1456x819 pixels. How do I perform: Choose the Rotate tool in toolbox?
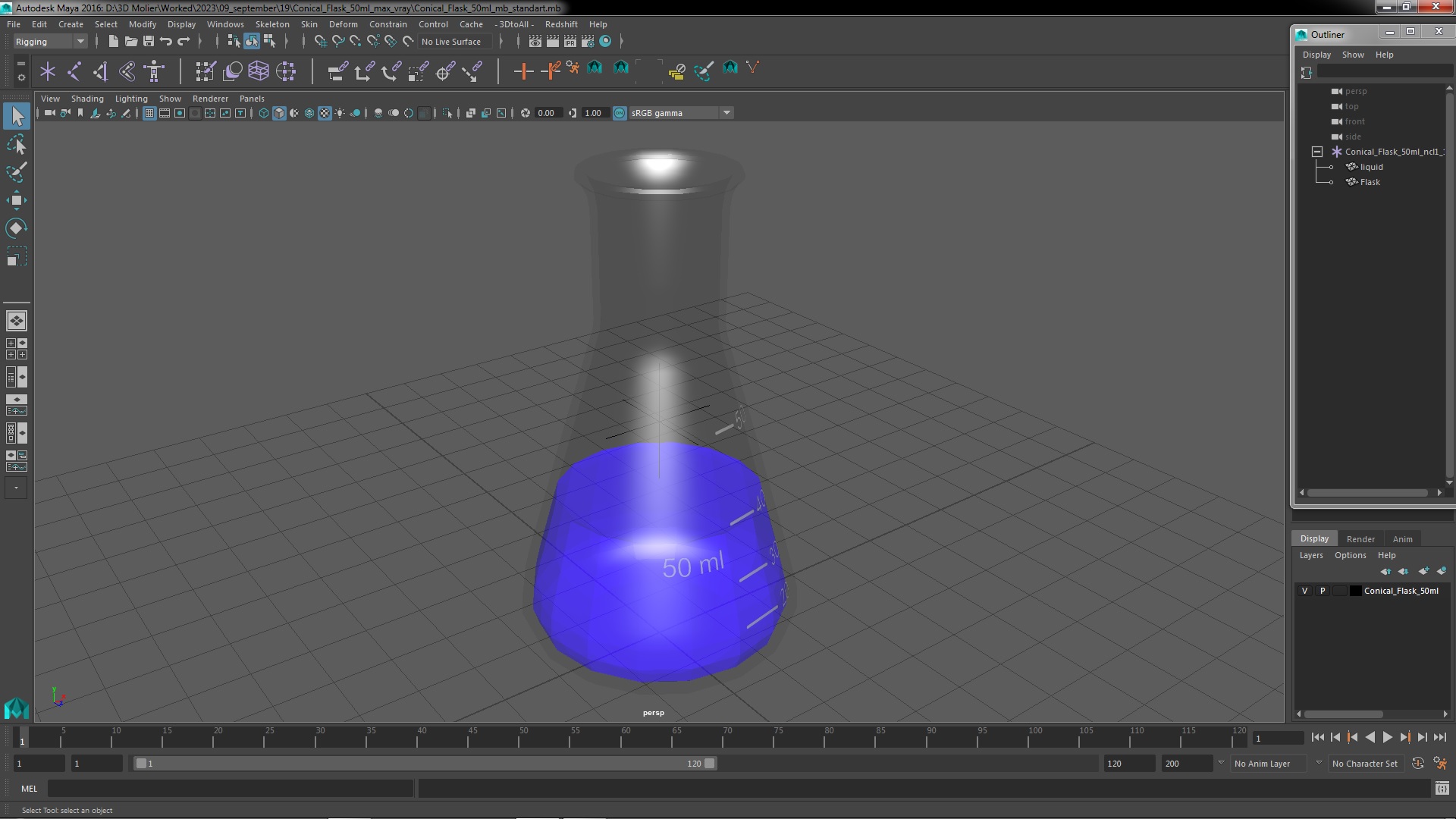point(17,228)
